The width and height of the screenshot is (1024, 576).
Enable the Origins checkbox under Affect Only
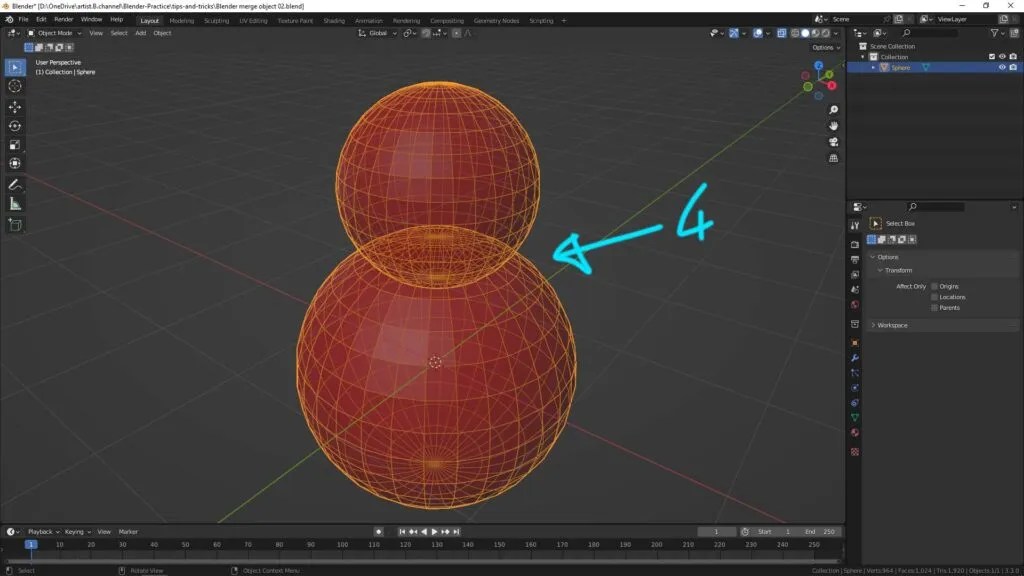[x=933, y=284]
